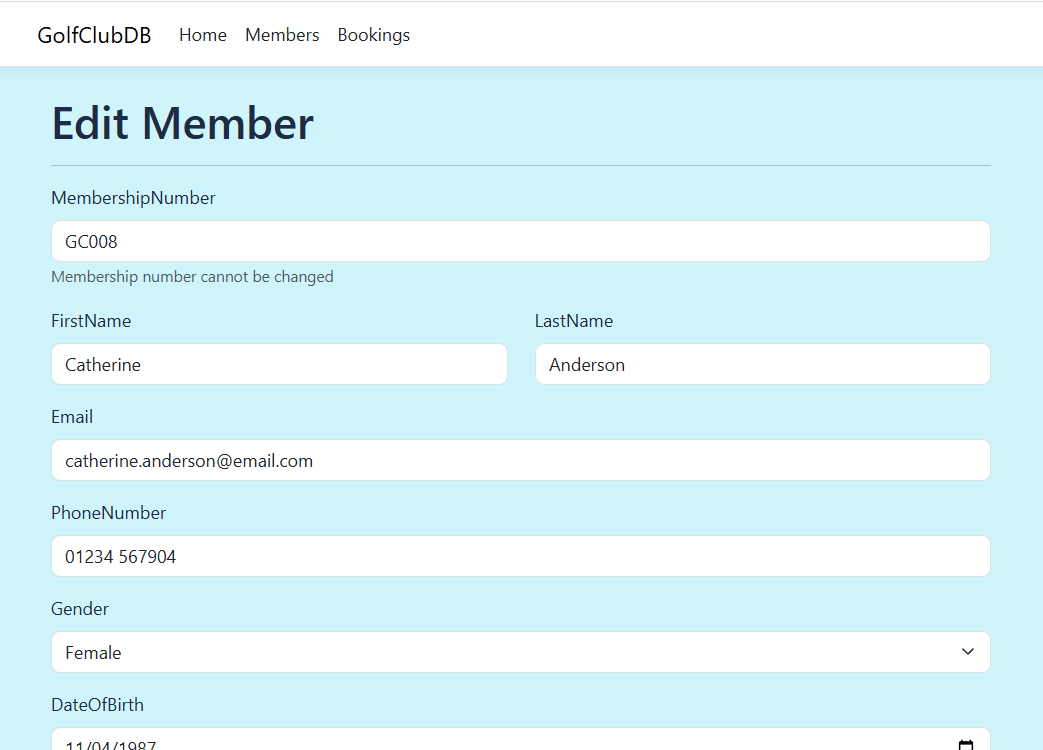
Task: Edit the LastName field with Anderson
Action: point(763,364)
